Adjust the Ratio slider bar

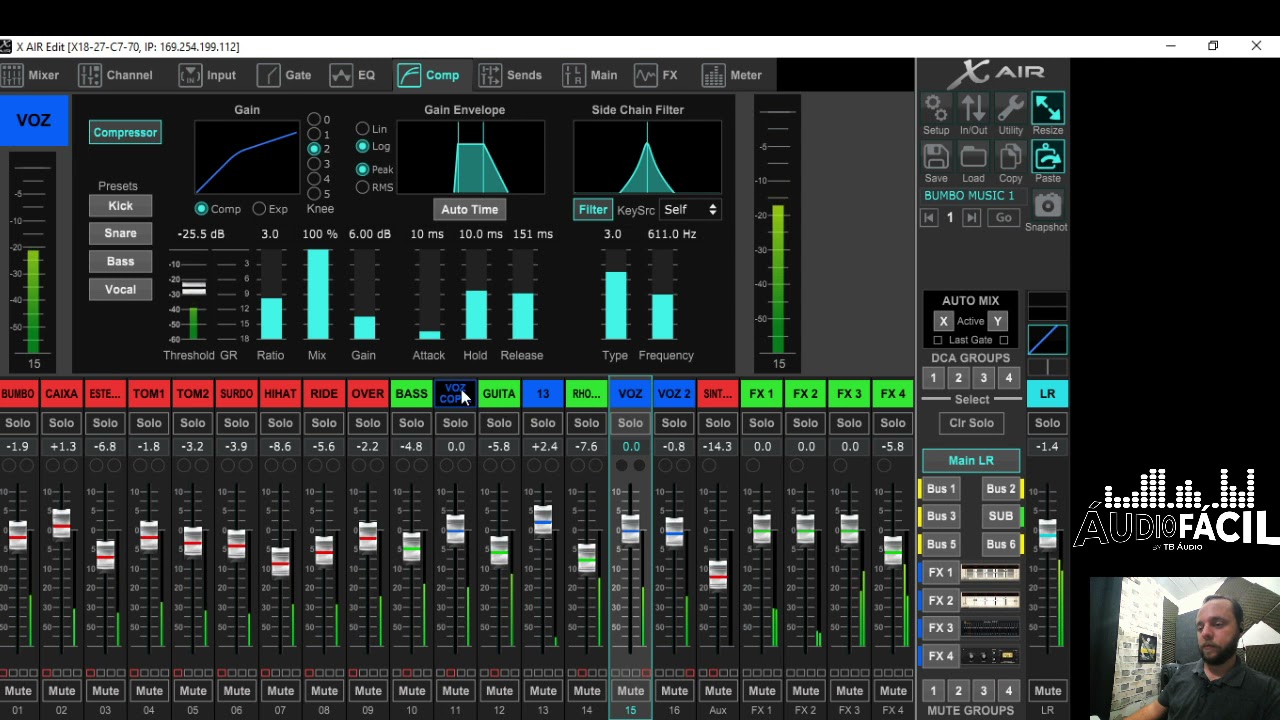[x=270, y=295]
